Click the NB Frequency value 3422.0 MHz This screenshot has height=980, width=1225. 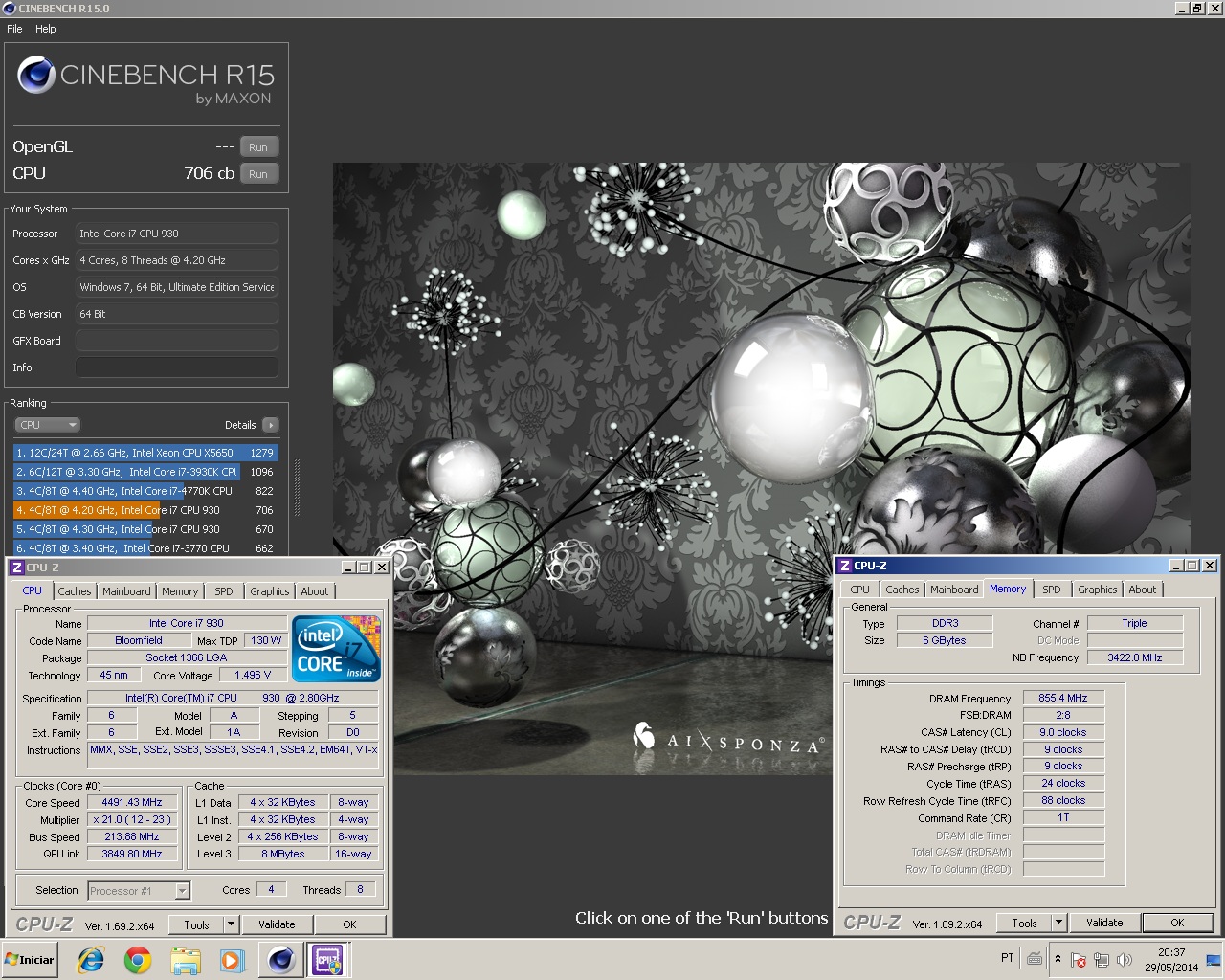pos(1135,657)
